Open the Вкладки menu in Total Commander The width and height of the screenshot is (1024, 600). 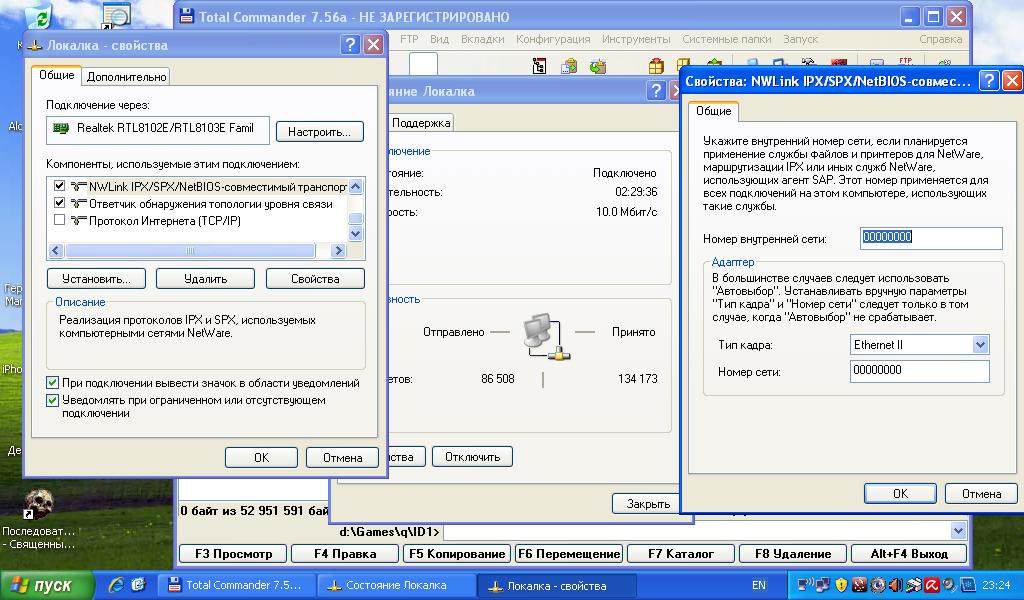(483, 39)
